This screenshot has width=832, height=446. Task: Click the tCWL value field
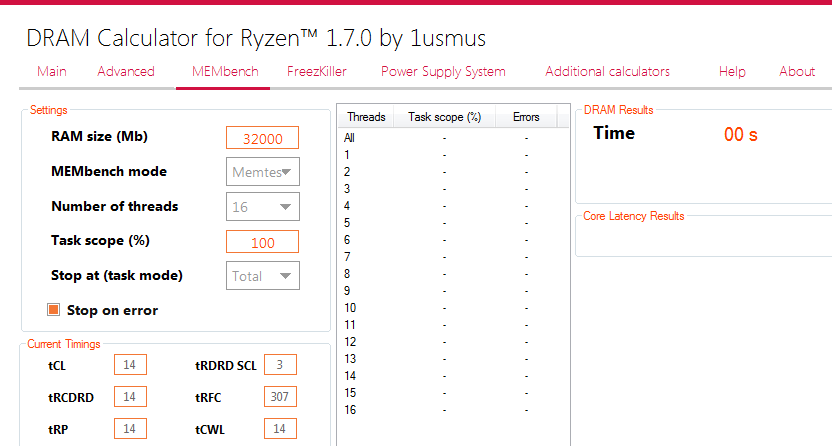coord(280,428)
